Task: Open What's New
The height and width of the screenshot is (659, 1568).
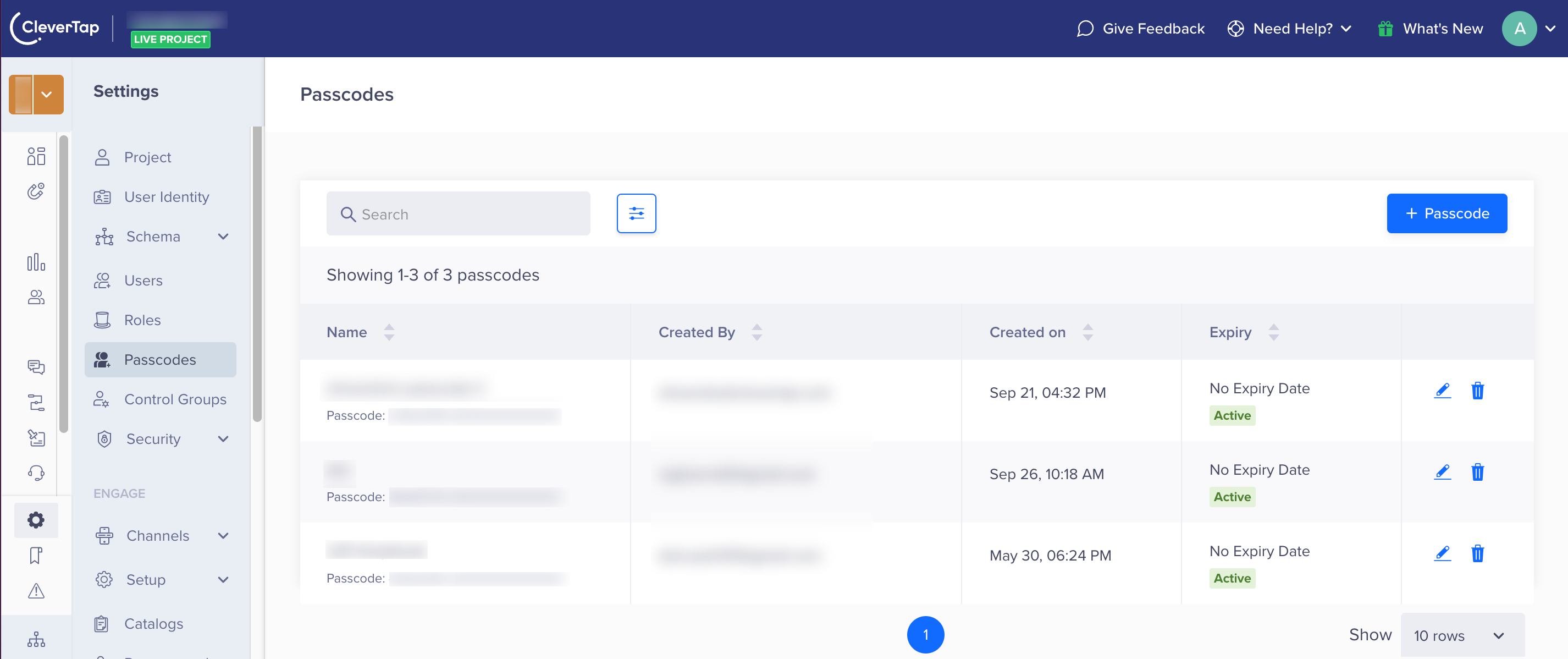Action: coord(1431,28)
